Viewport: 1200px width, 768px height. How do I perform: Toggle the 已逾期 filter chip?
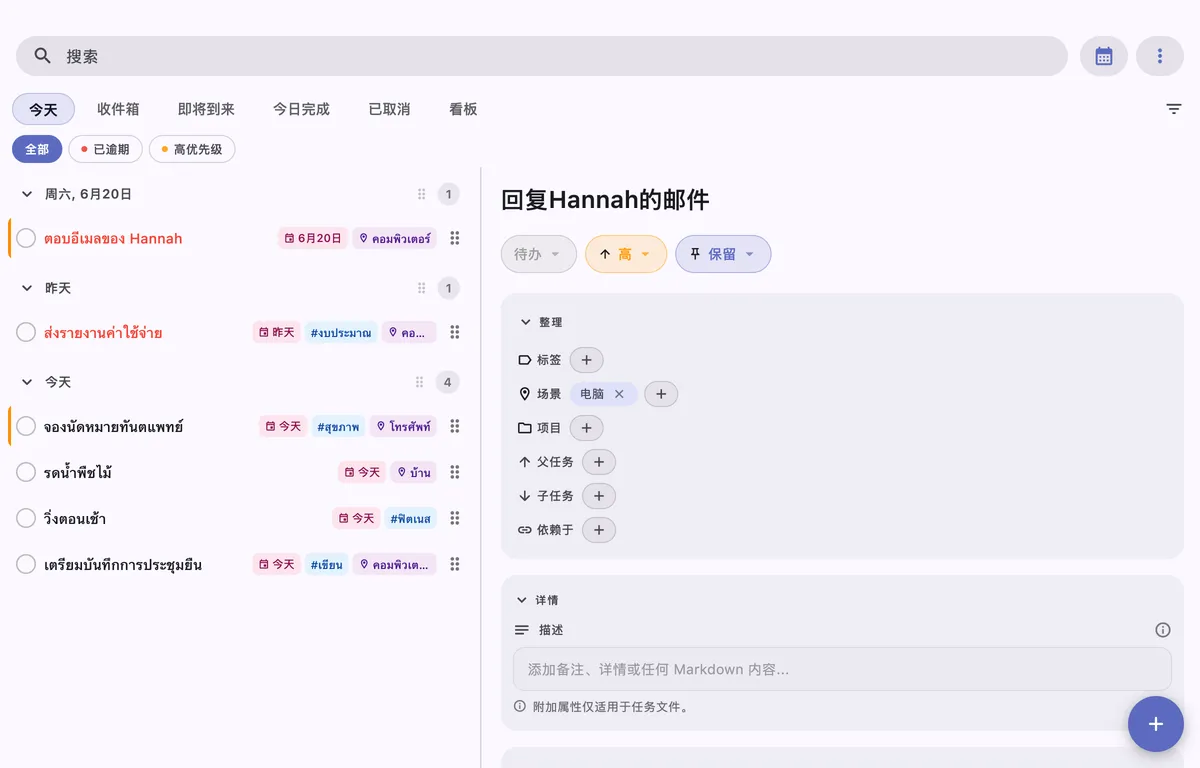(105, 149)
